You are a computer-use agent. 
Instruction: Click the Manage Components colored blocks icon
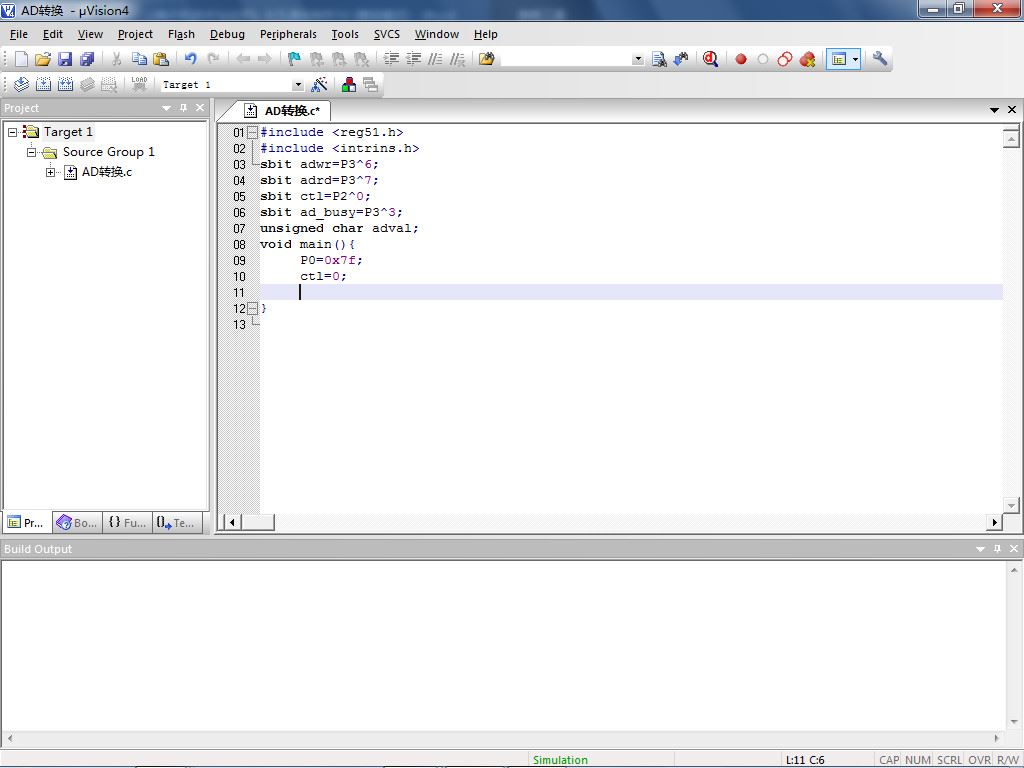coord(348,85)
